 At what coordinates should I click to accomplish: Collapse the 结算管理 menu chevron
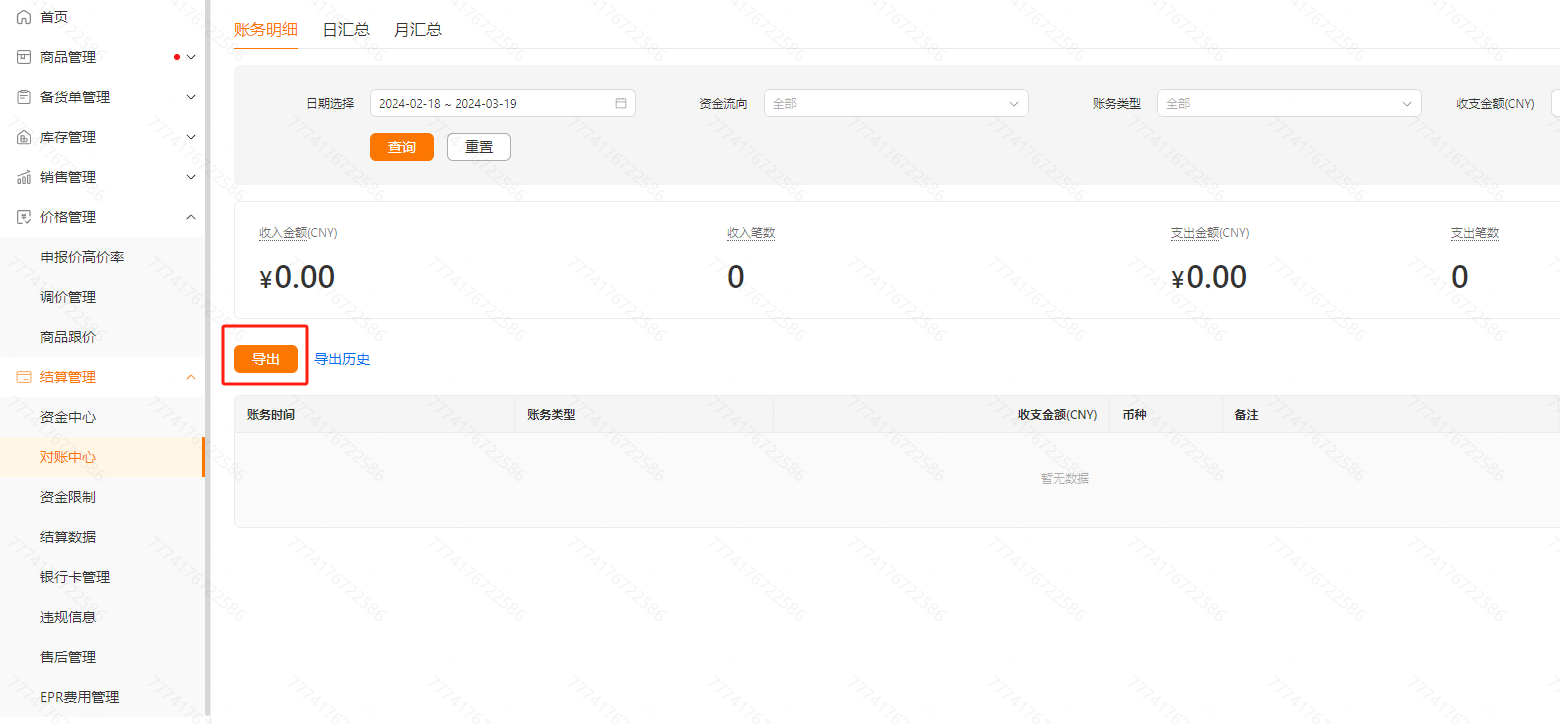[x=192, y=377]
